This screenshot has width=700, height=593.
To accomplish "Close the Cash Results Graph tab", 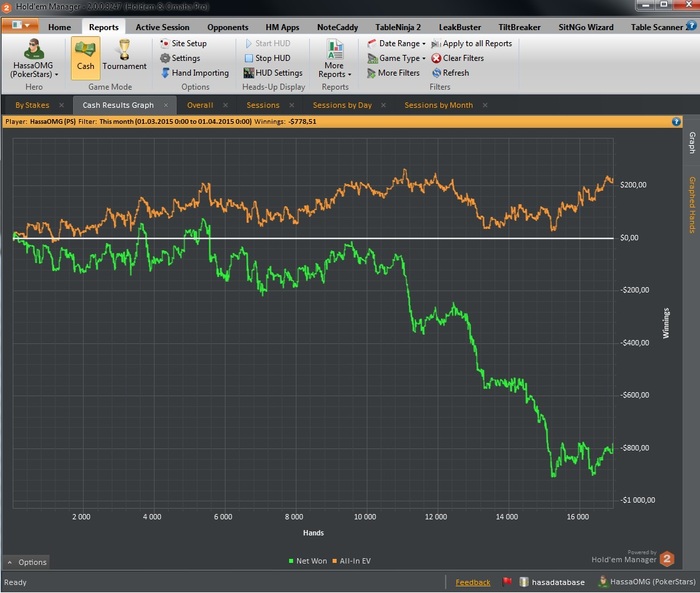I will point(166,105).
